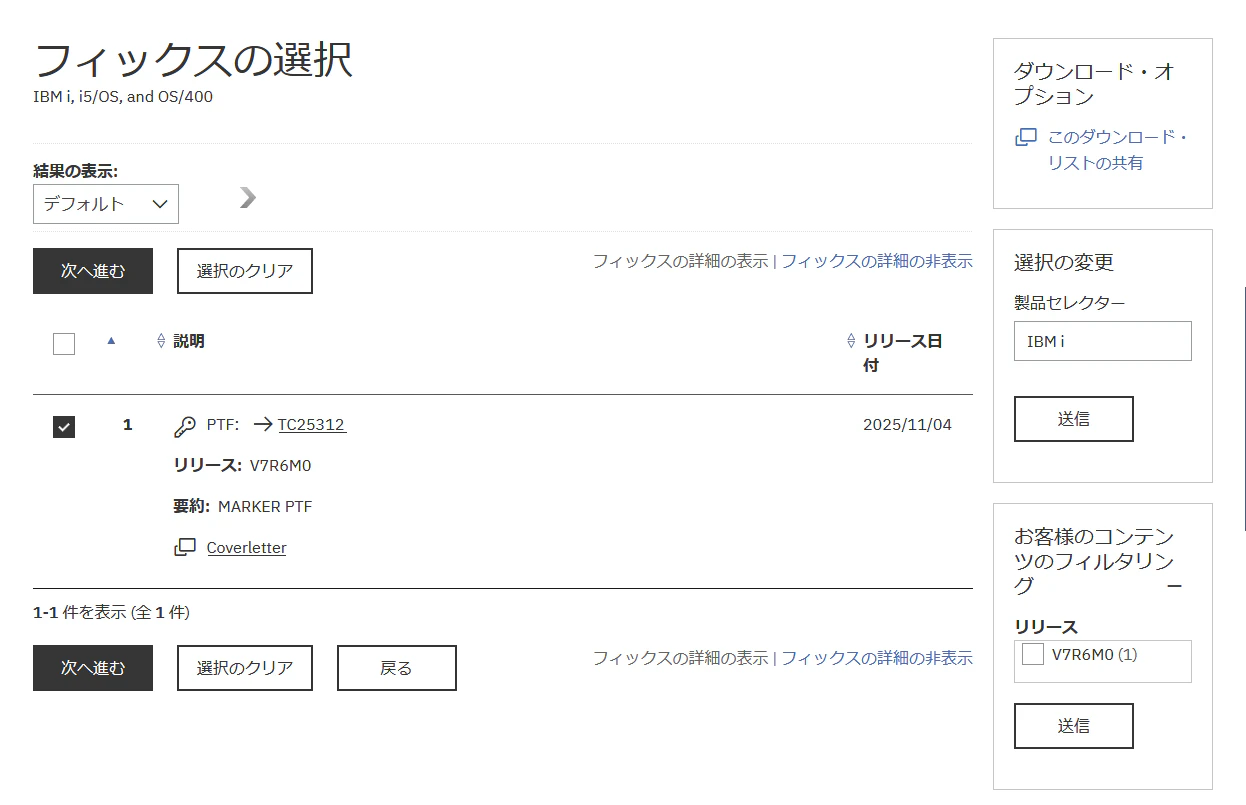Click the arrow icon before TC25312
The image size is (1246, 805).
coord(263,425)
